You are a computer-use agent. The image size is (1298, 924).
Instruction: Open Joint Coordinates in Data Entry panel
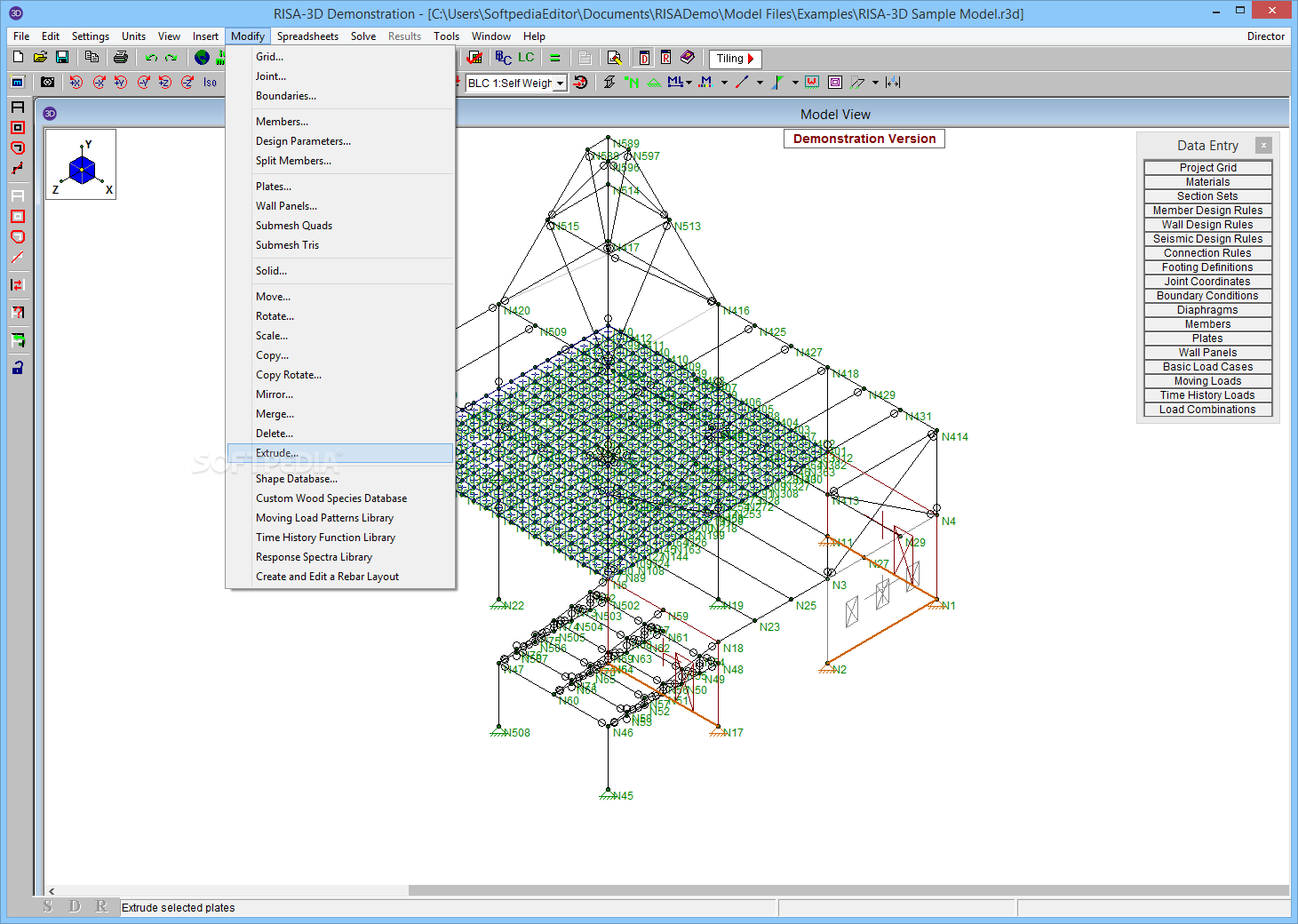[1207, 281]
